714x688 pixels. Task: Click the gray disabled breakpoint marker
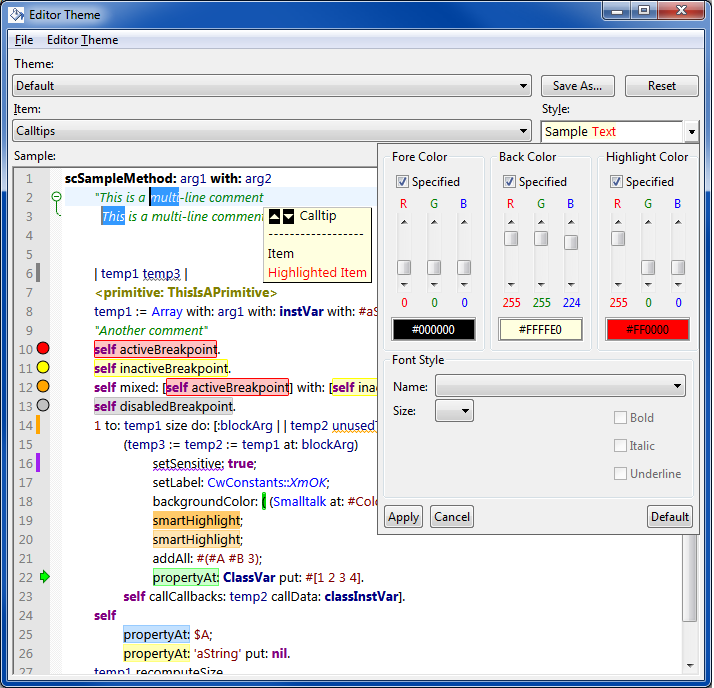click(43, 406)
